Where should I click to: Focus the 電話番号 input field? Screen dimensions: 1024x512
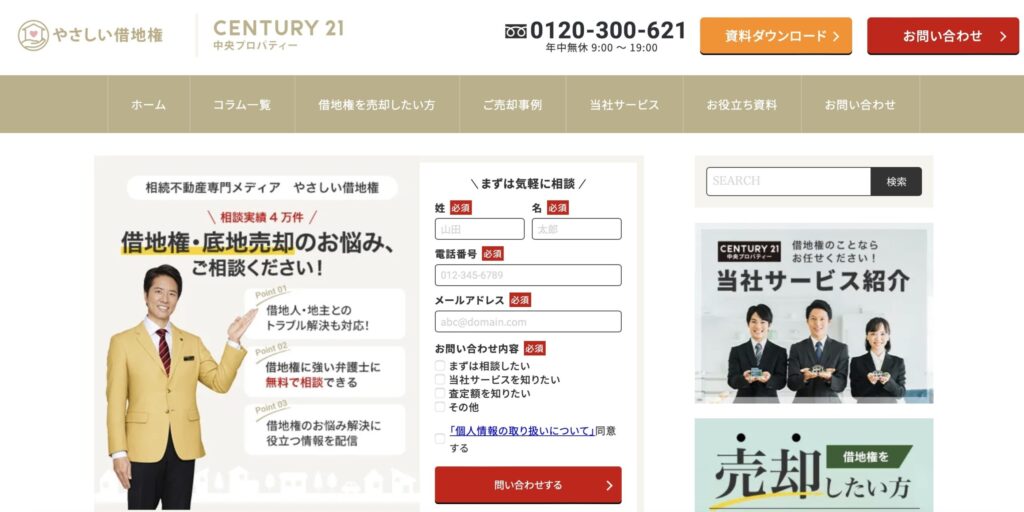528,275
